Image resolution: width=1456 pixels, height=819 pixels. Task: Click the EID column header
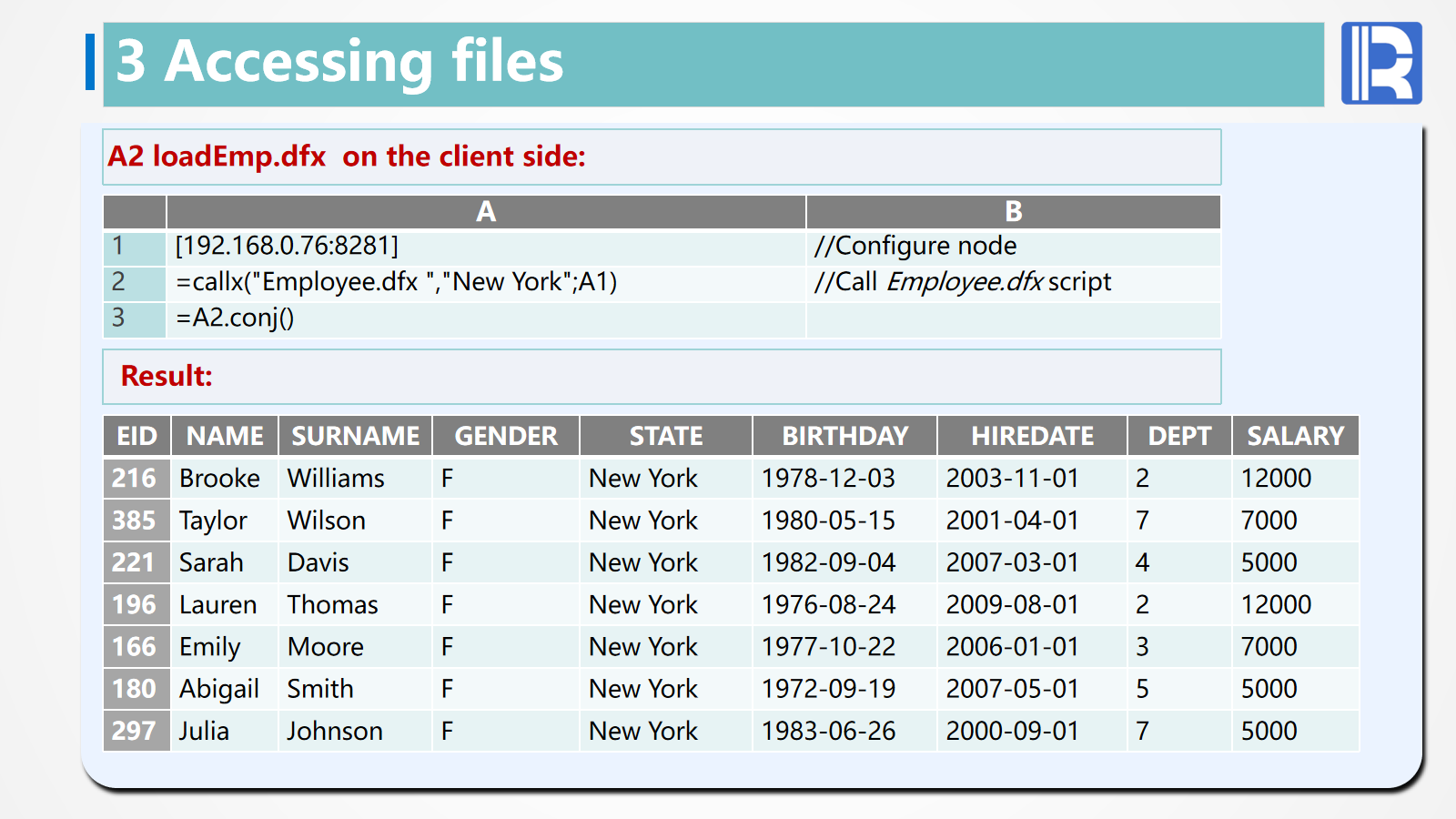(x=136, y=436)
